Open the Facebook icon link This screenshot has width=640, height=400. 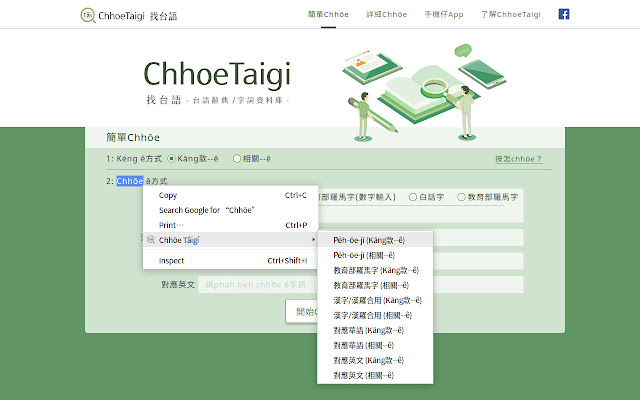564,14
